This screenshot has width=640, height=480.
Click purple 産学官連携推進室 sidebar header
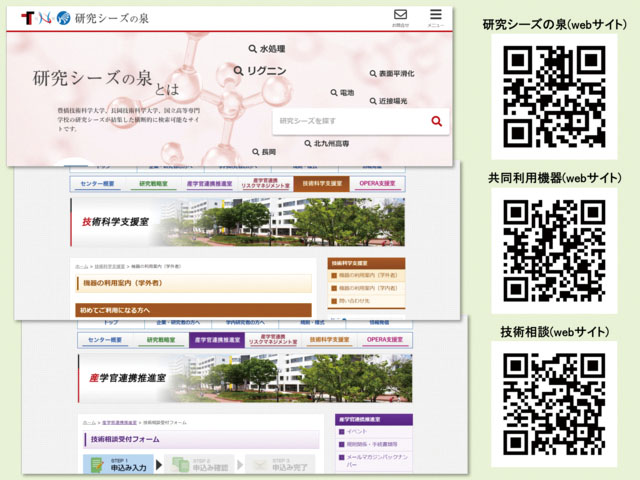[374, 420]
